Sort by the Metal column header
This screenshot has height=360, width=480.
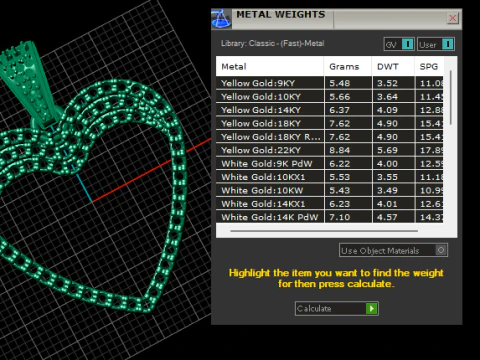270,67
